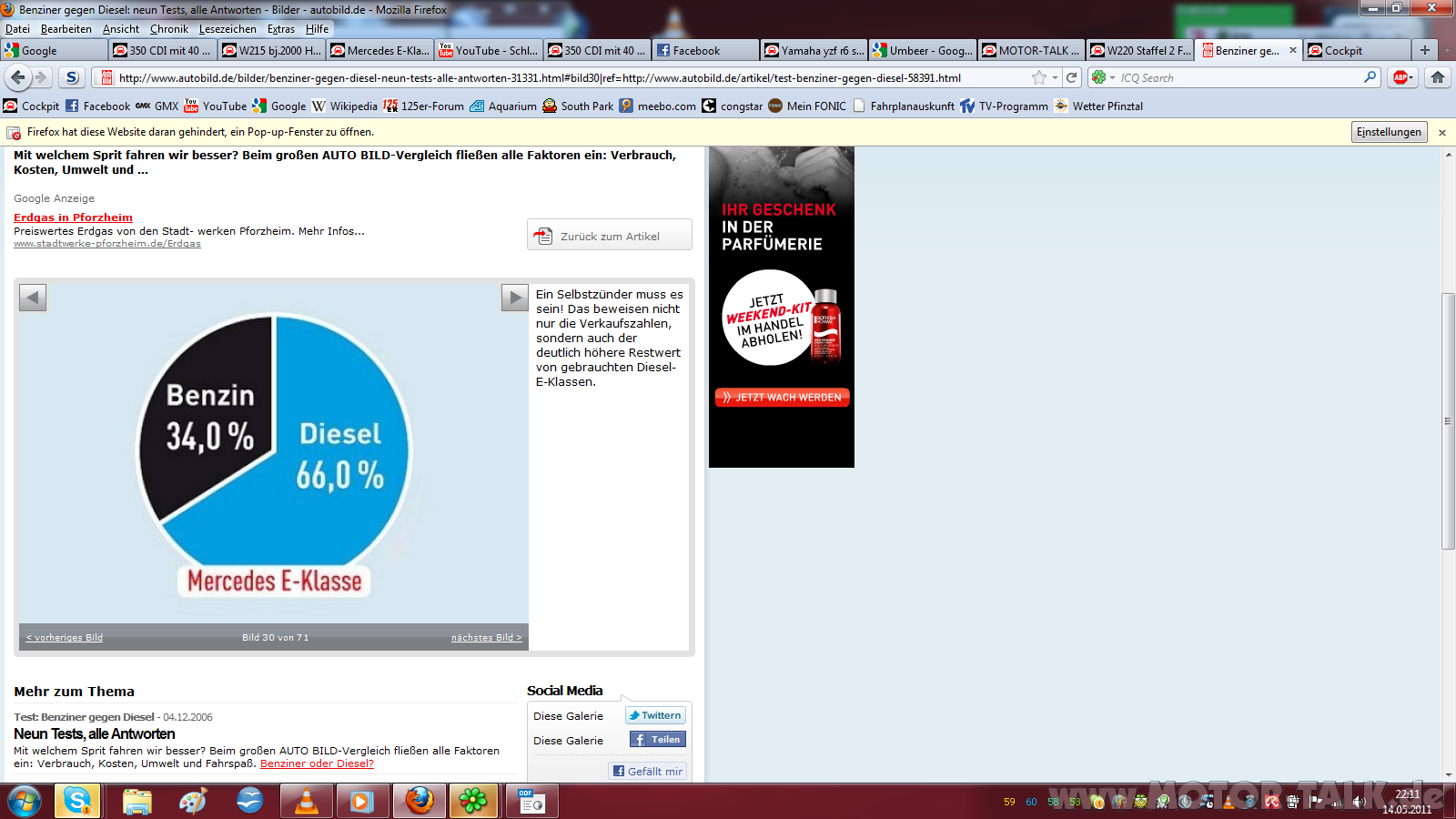Expand the ICQ search engine dropdown
Screen dimensions: 1456x819
tap(1112, 77)
